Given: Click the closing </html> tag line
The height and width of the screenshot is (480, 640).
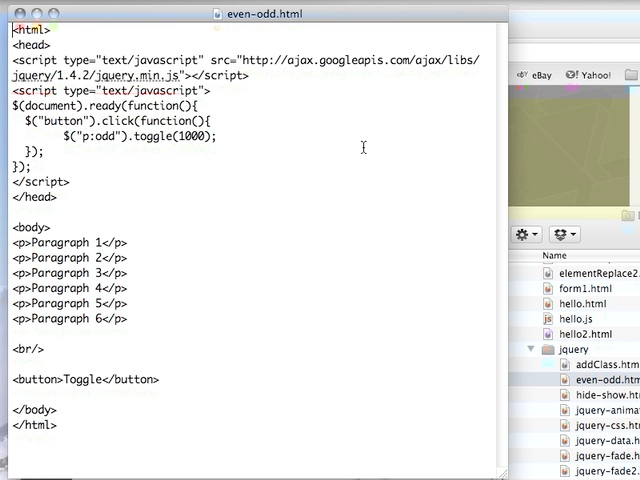Looking at the screenshot, I should [x=35, y=425].
